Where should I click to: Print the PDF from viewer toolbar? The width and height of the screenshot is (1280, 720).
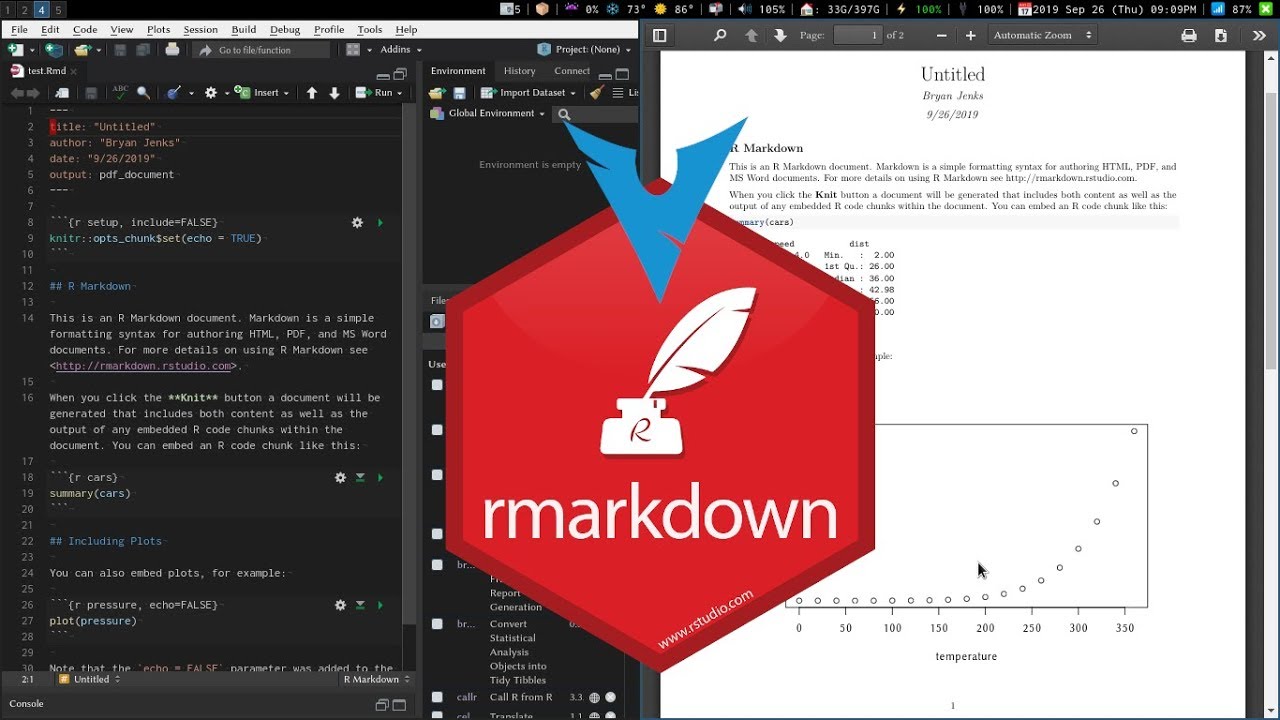[x=1189, y=35]
